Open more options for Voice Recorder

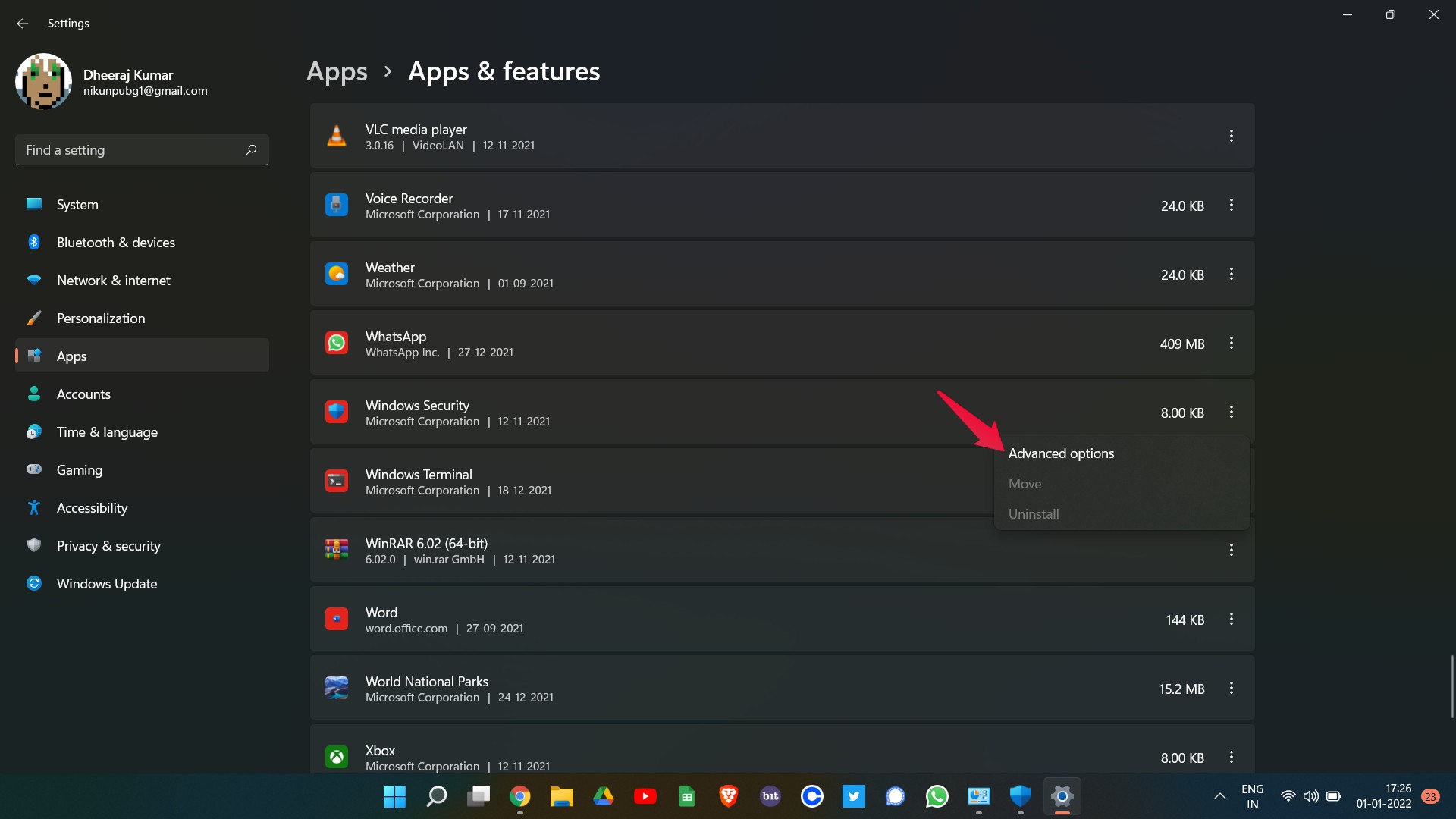[1232, 205]
